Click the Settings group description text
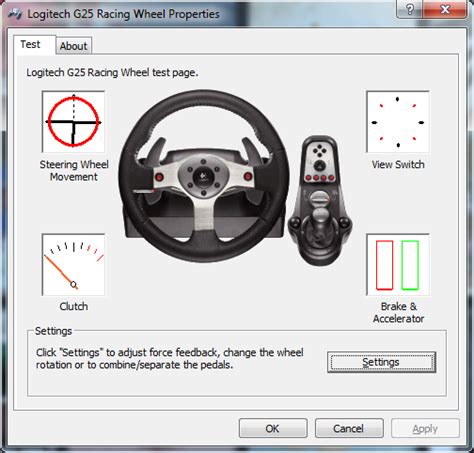 pyautogui.click(x=170, y=358)
